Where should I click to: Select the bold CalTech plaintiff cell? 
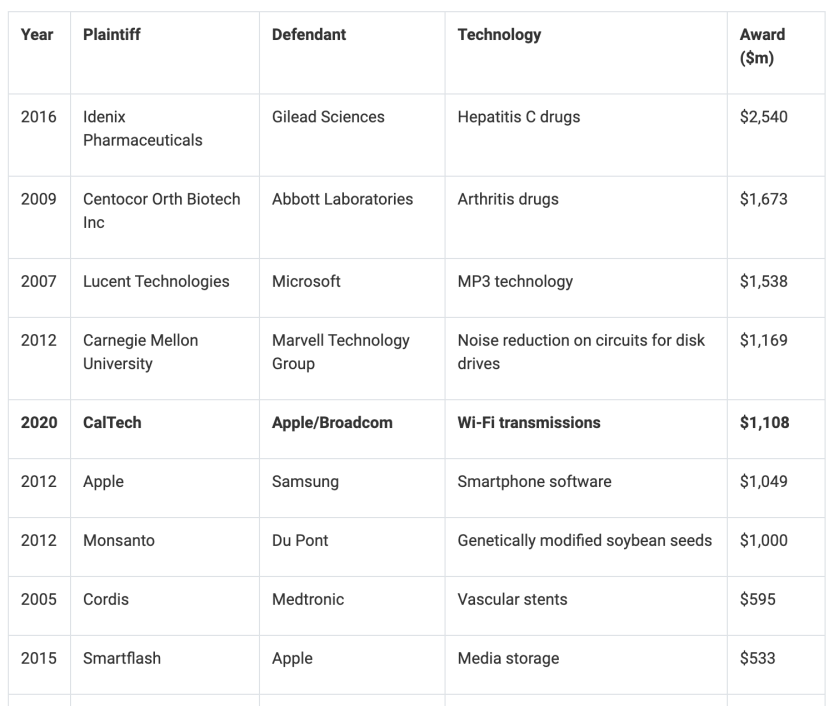click(112, 423)
